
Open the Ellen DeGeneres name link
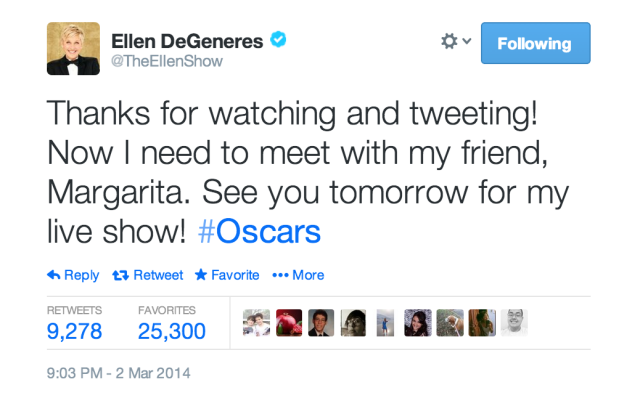point(187,41)
